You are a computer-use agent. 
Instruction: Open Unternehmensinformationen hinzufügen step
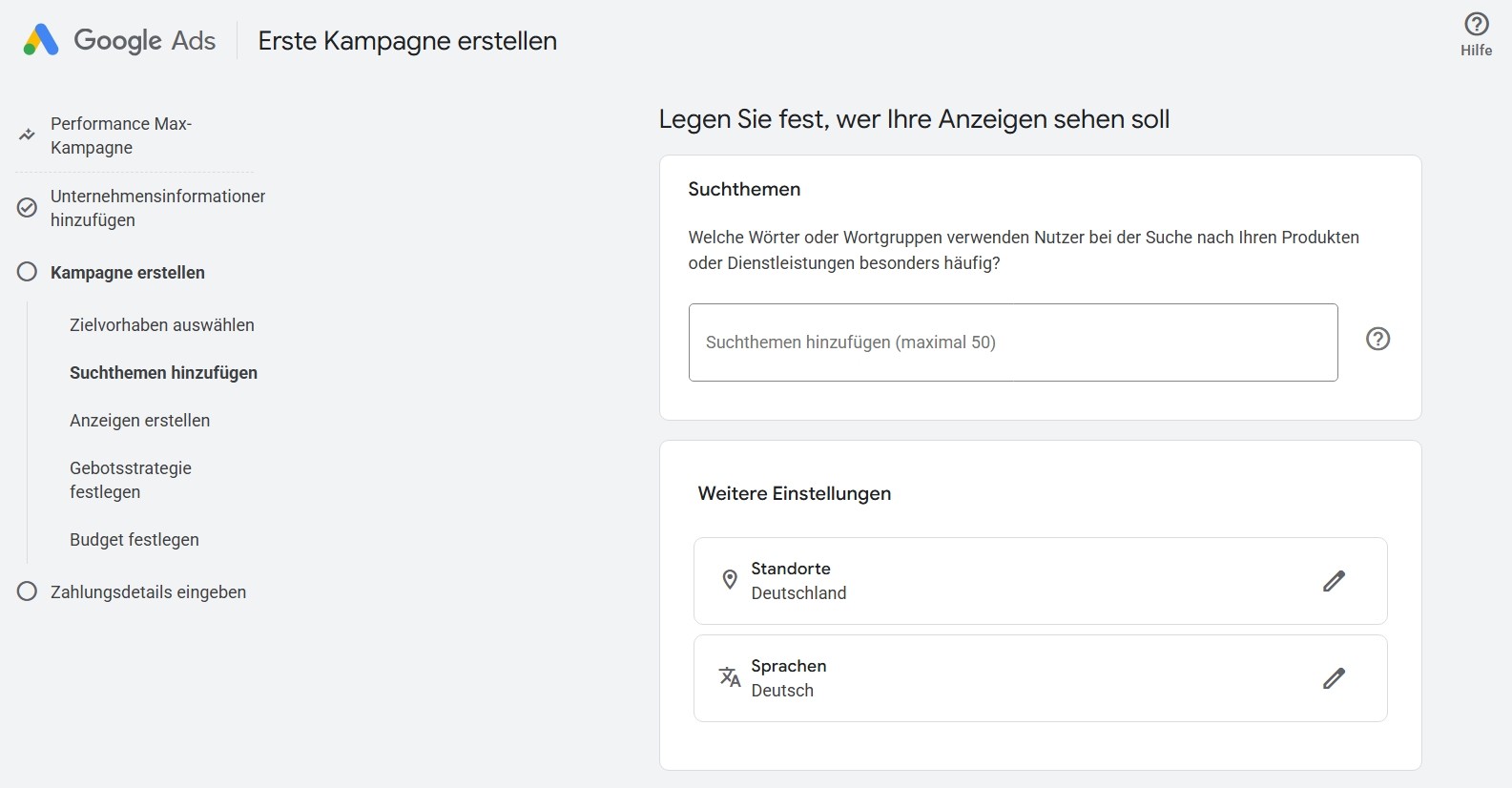(157, 208)
